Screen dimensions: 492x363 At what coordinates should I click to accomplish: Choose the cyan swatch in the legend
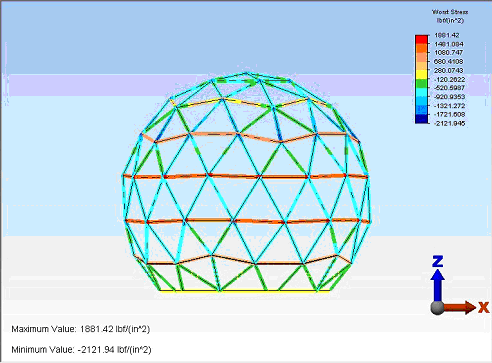421,92
